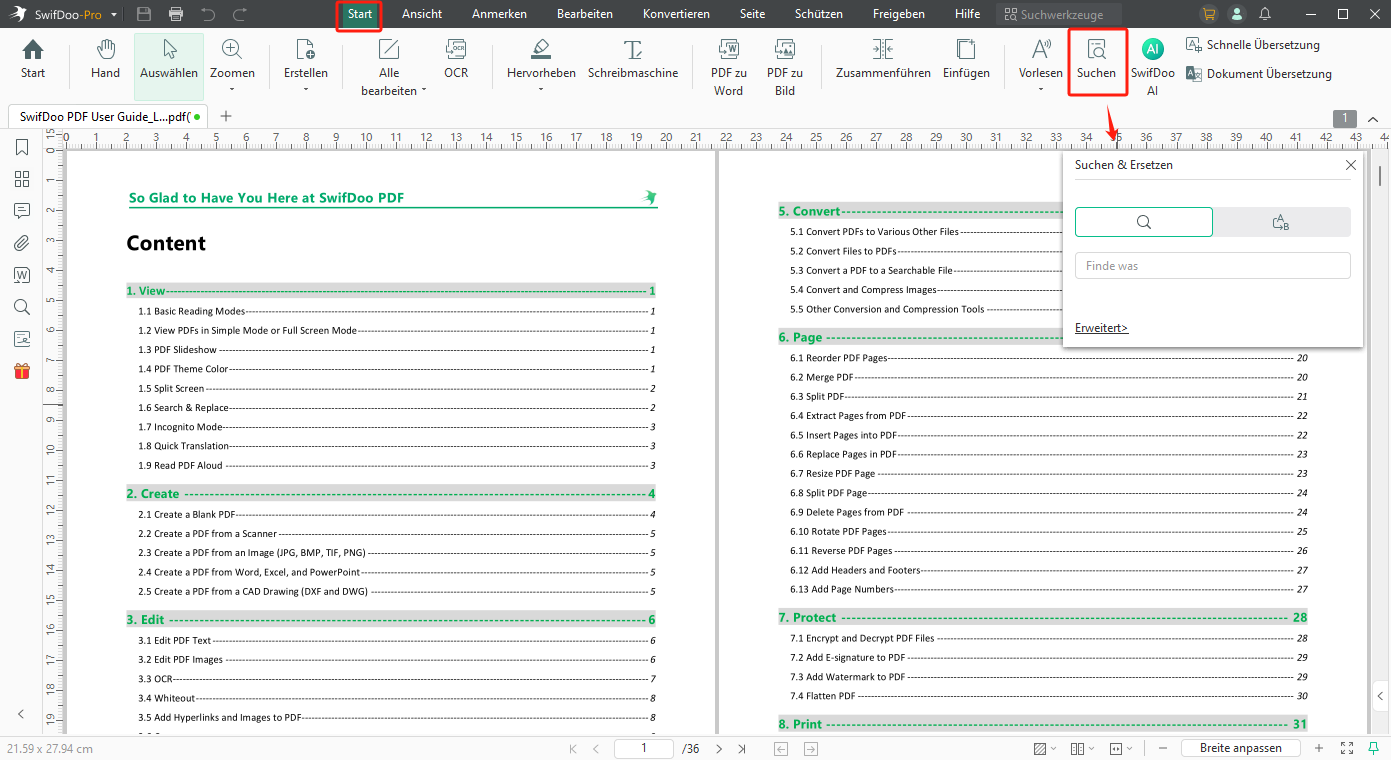Open the sidebar search magnifier
Screen dimensions: 1391x760
point(21,307)
